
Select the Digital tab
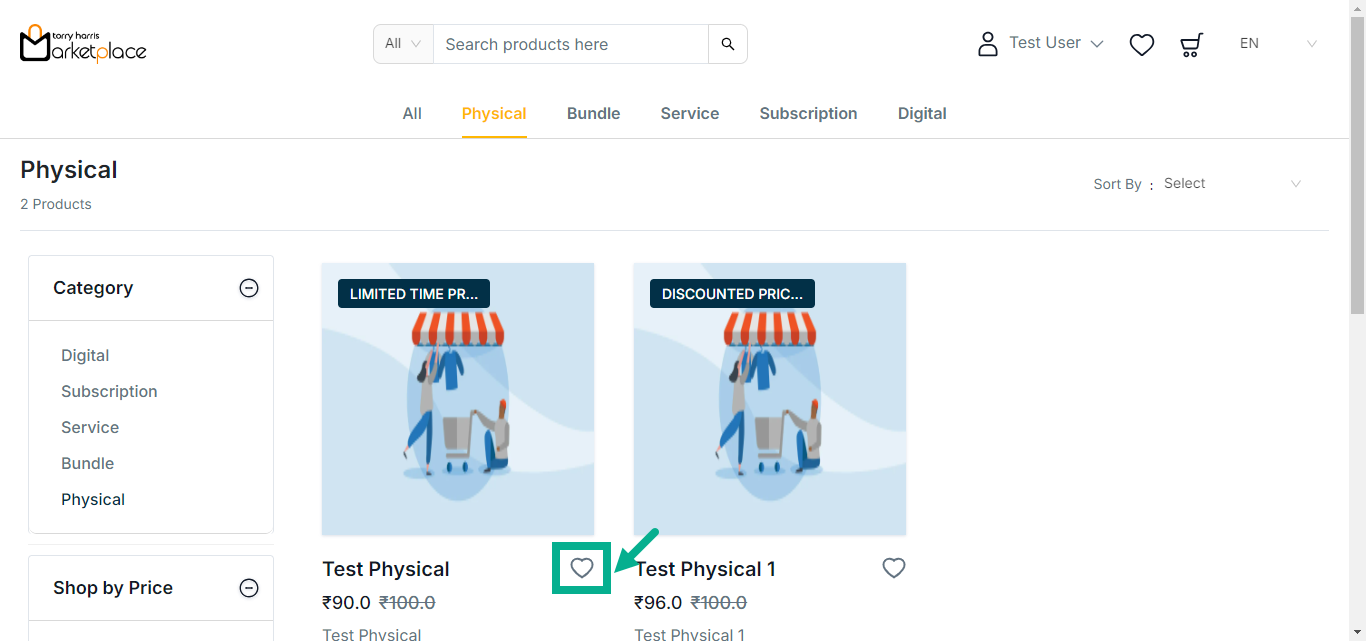[922, 114]
